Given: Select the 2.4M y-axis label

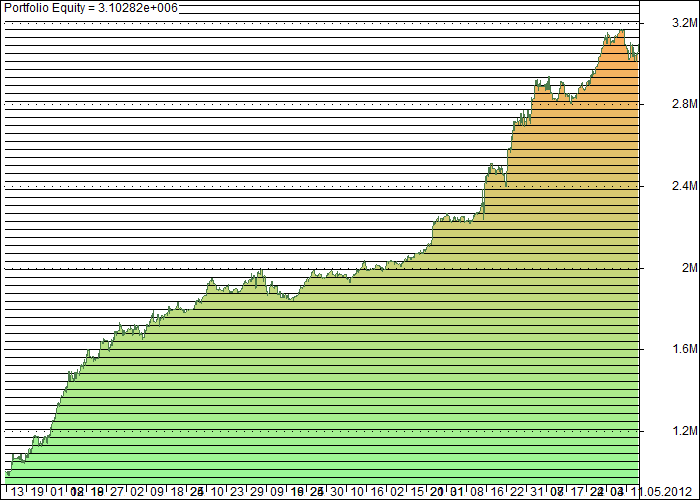Looking at the screenshot, I should [684, 186].
